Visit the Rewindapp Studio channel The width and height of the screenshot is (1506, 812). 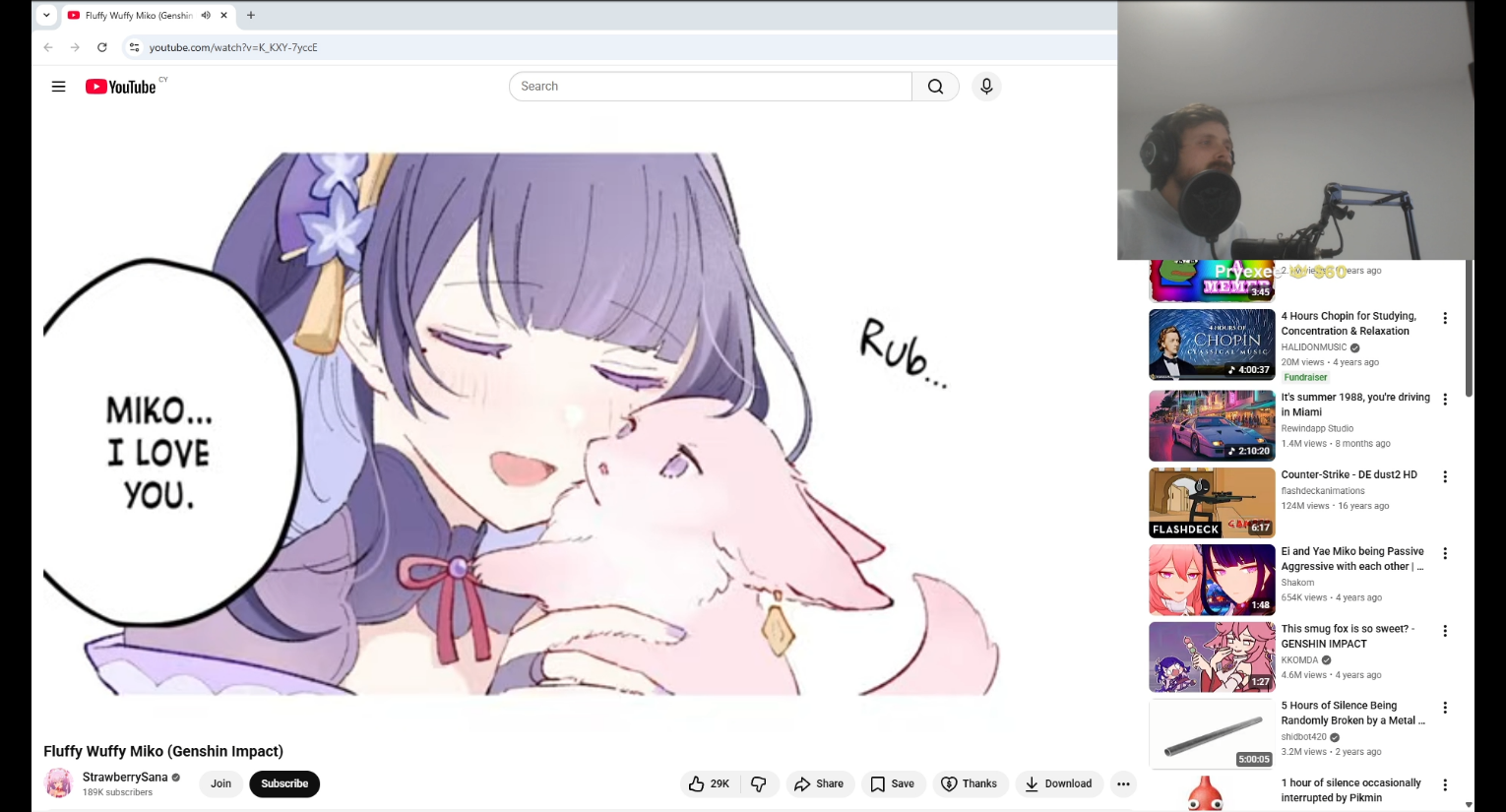pos(1317,429)
